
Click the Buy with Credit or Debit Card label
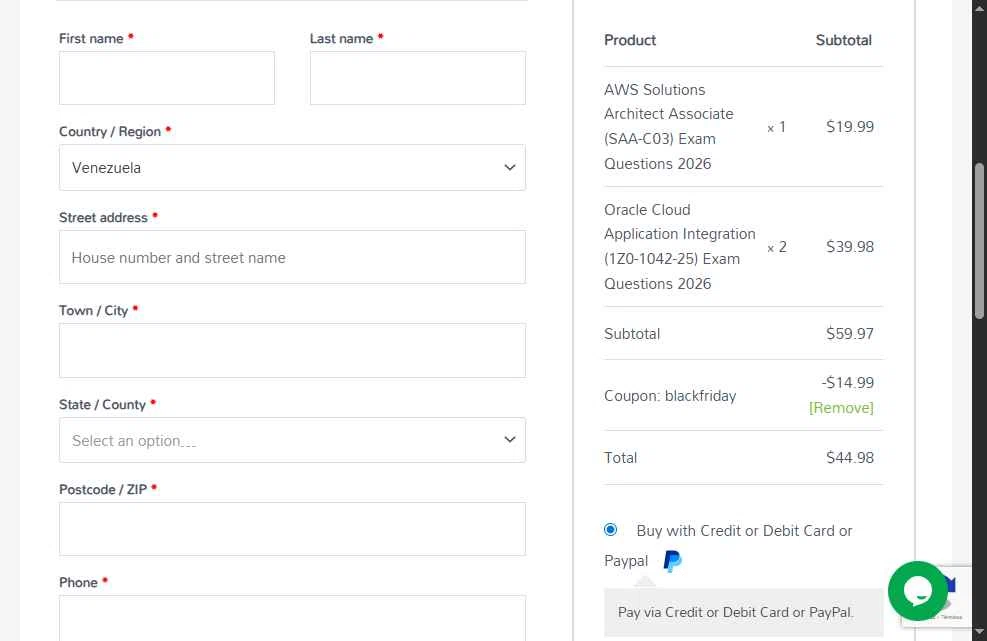(x=728, y=545)
